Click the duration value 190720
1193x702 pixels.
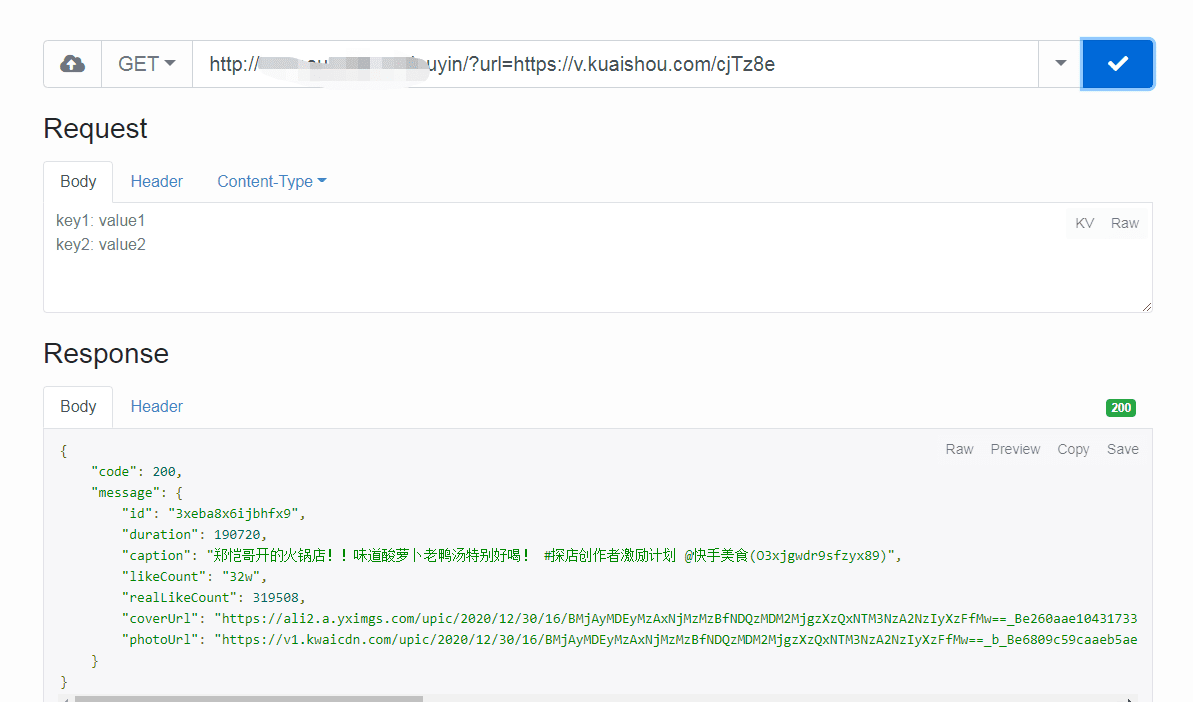pos(237,535)
